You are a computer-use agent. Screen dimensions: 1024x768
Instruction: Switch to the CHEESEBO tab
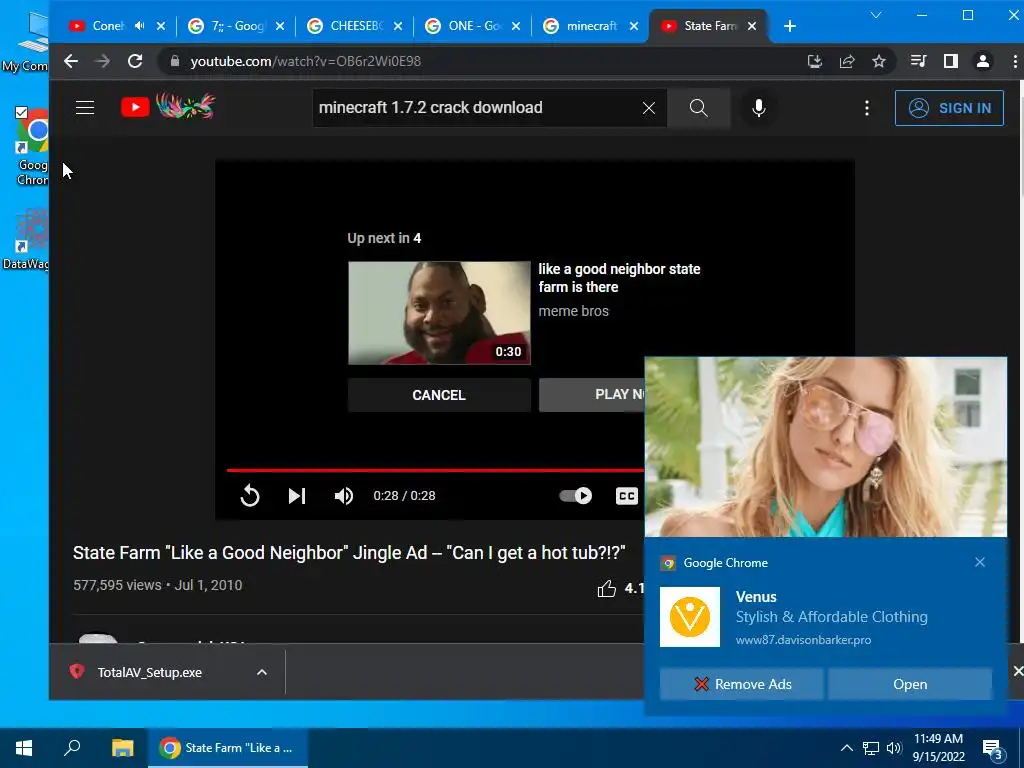[x=353, y=26]
